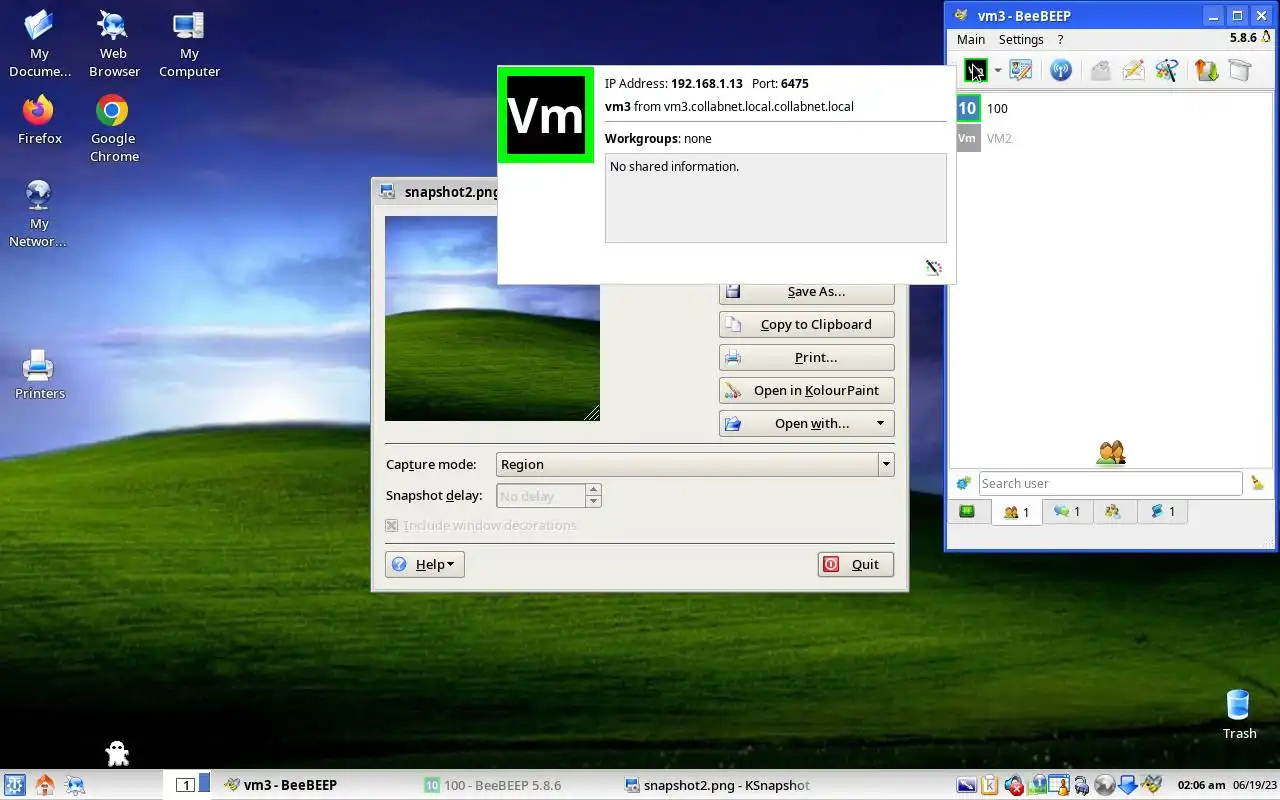Viewport: 1280px width, 800px height.
Task: Click the write message envelope-with-pencil icon
Action: pyautogui.click(x=1133, y=70)
